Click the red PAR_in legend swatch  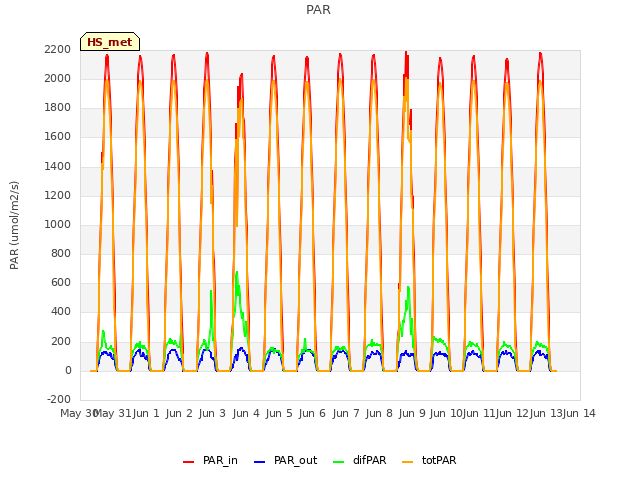pos(188,462)
